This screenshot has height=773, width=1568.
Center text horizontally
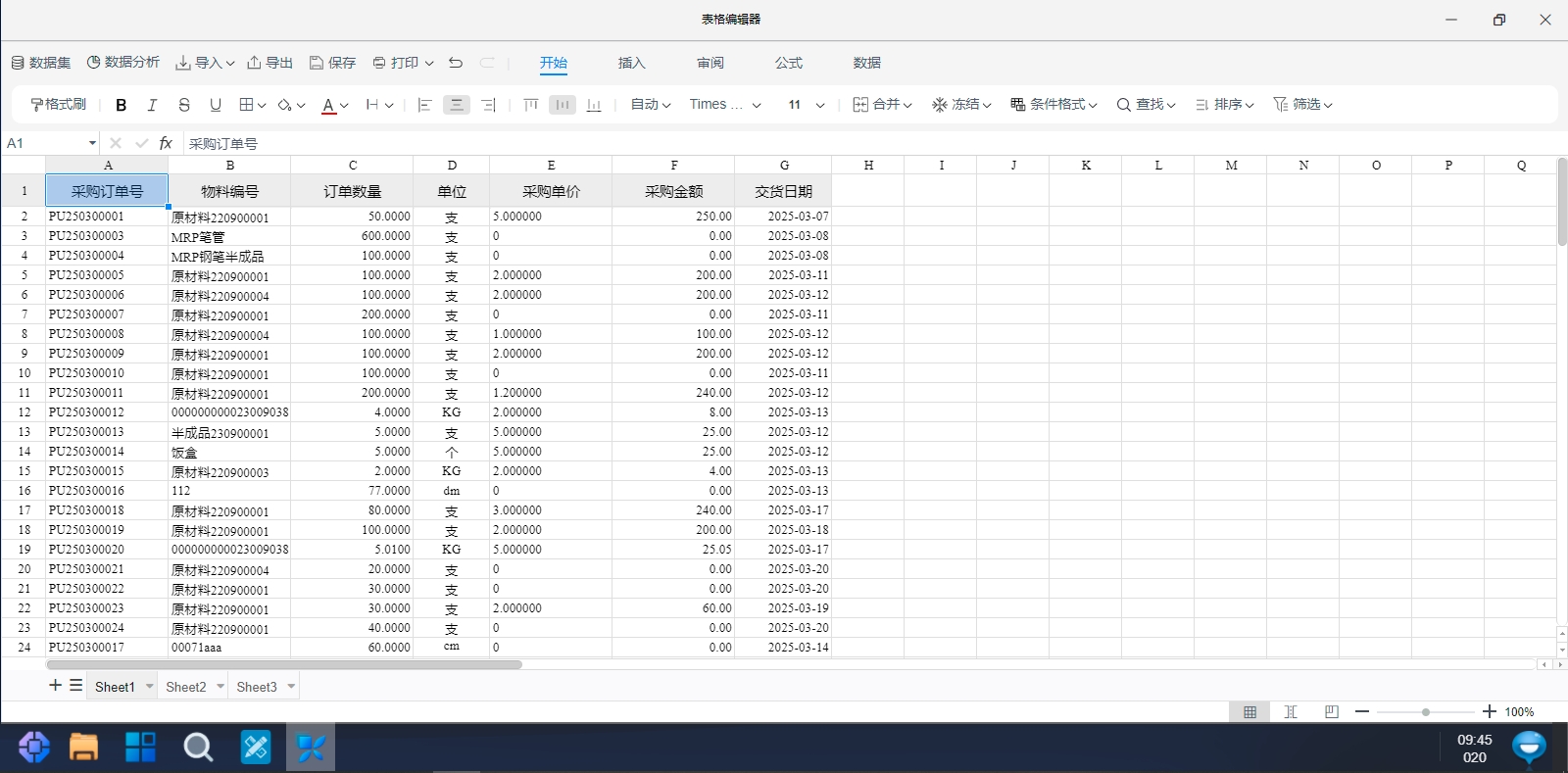click(457, 105)
